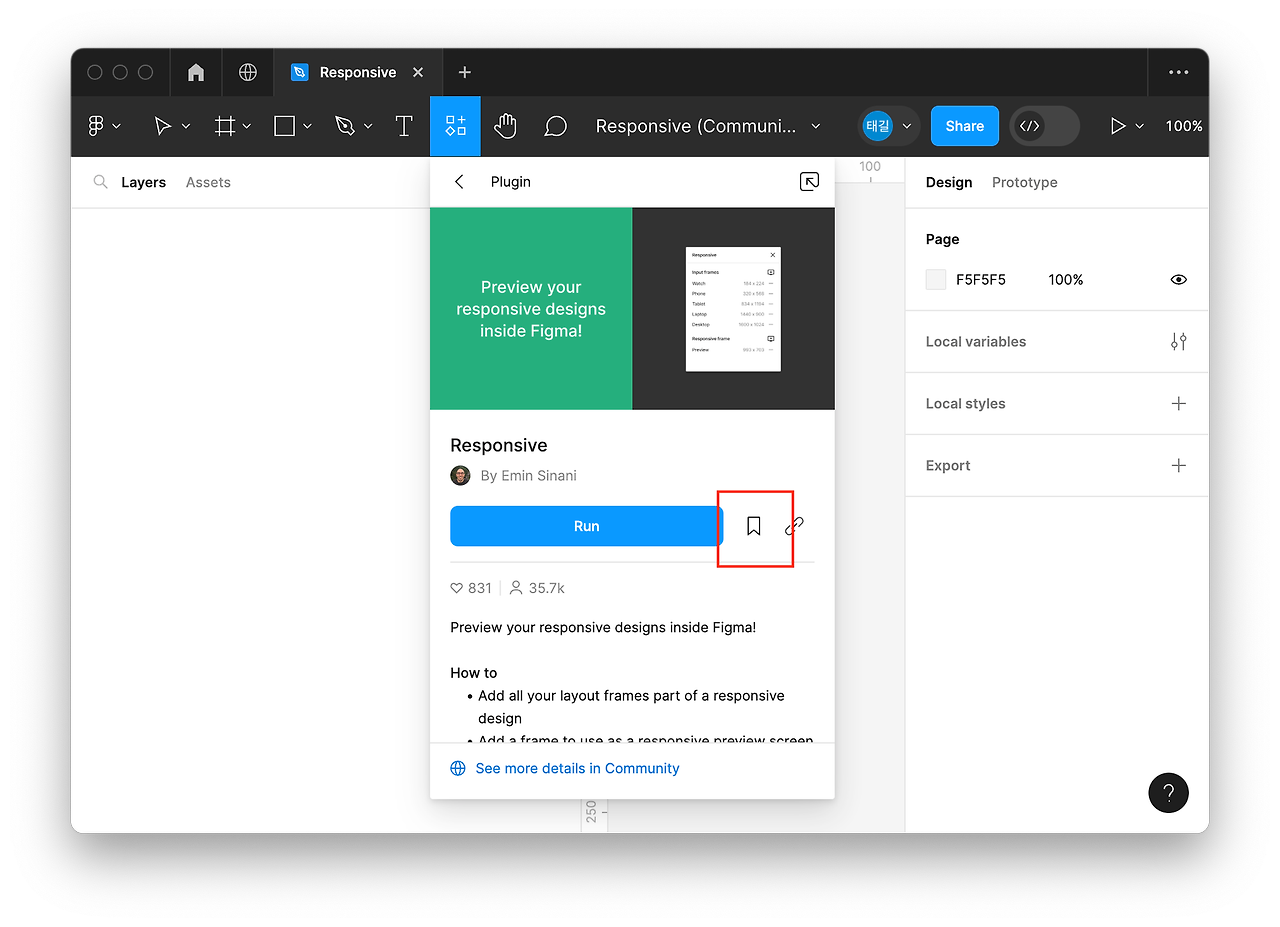Click the 831 likes heart count
The height and width of the screenshot is (927, 1280).
[x=471, y=588]
